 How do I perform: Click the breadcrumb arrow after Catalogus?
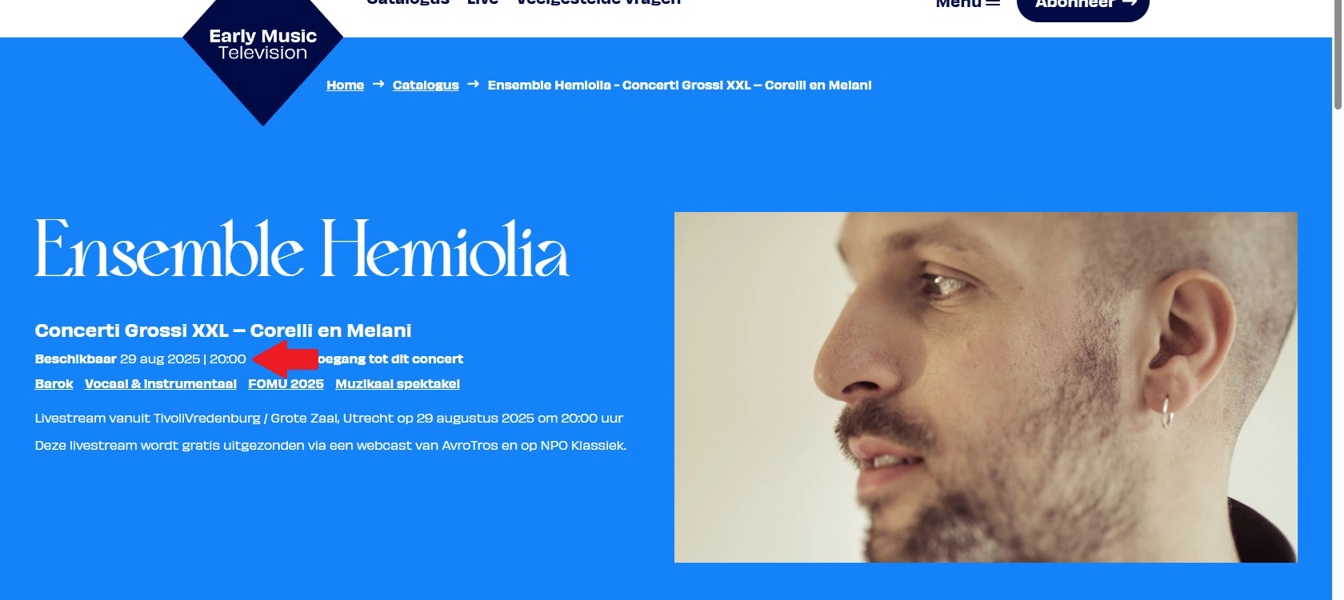(x=473, y=84)
